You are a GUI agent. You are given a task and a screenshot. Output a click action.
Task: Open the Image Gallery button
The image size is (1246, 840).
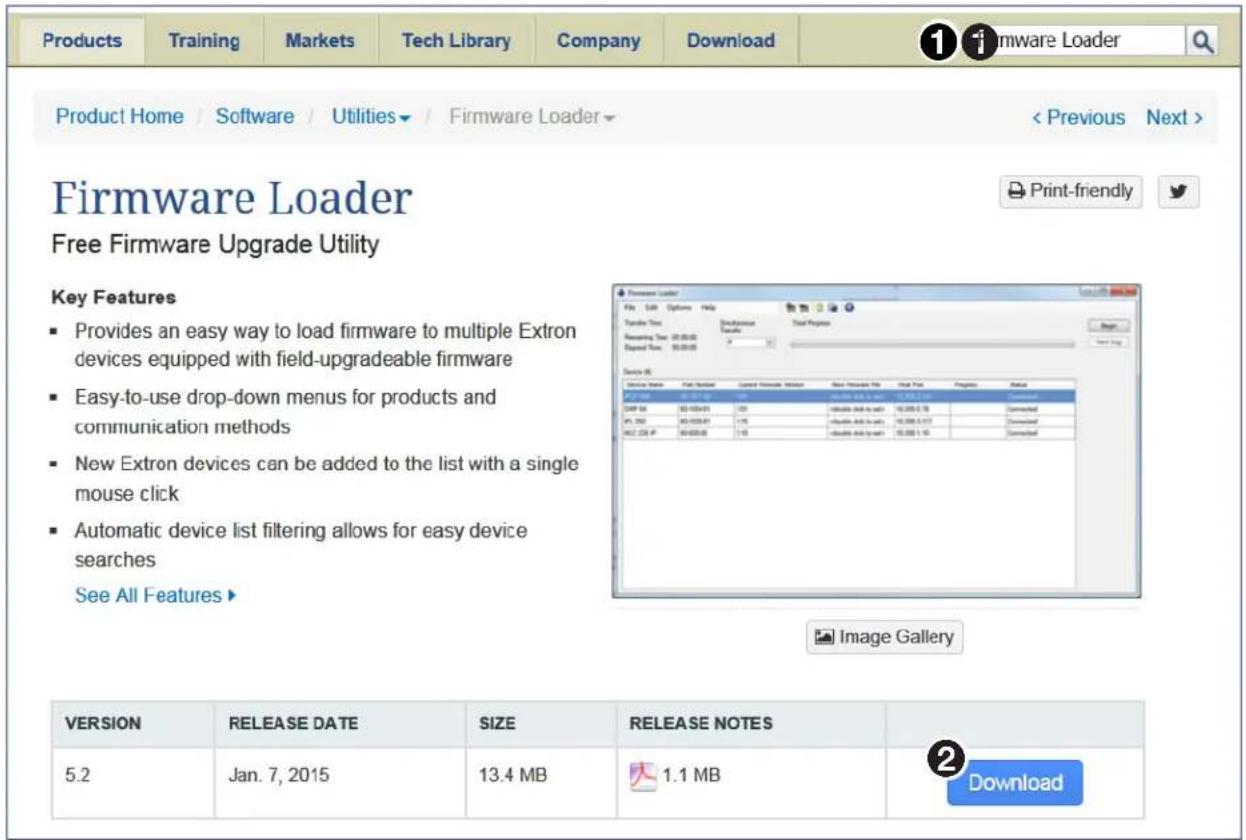pyautogui.click(x=885, y=636)
